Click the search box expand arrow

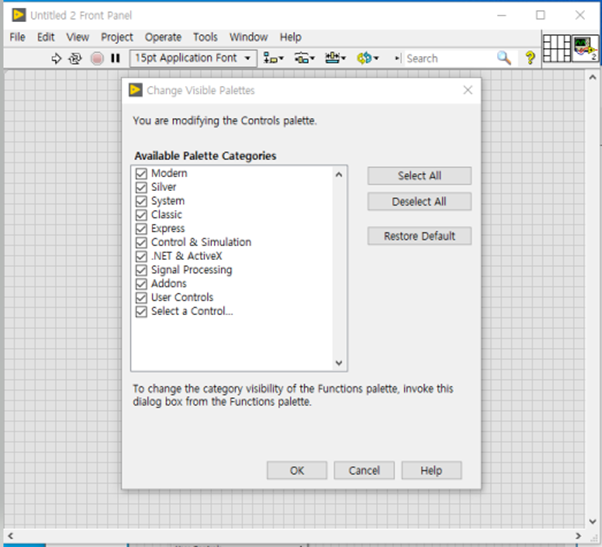398,58
